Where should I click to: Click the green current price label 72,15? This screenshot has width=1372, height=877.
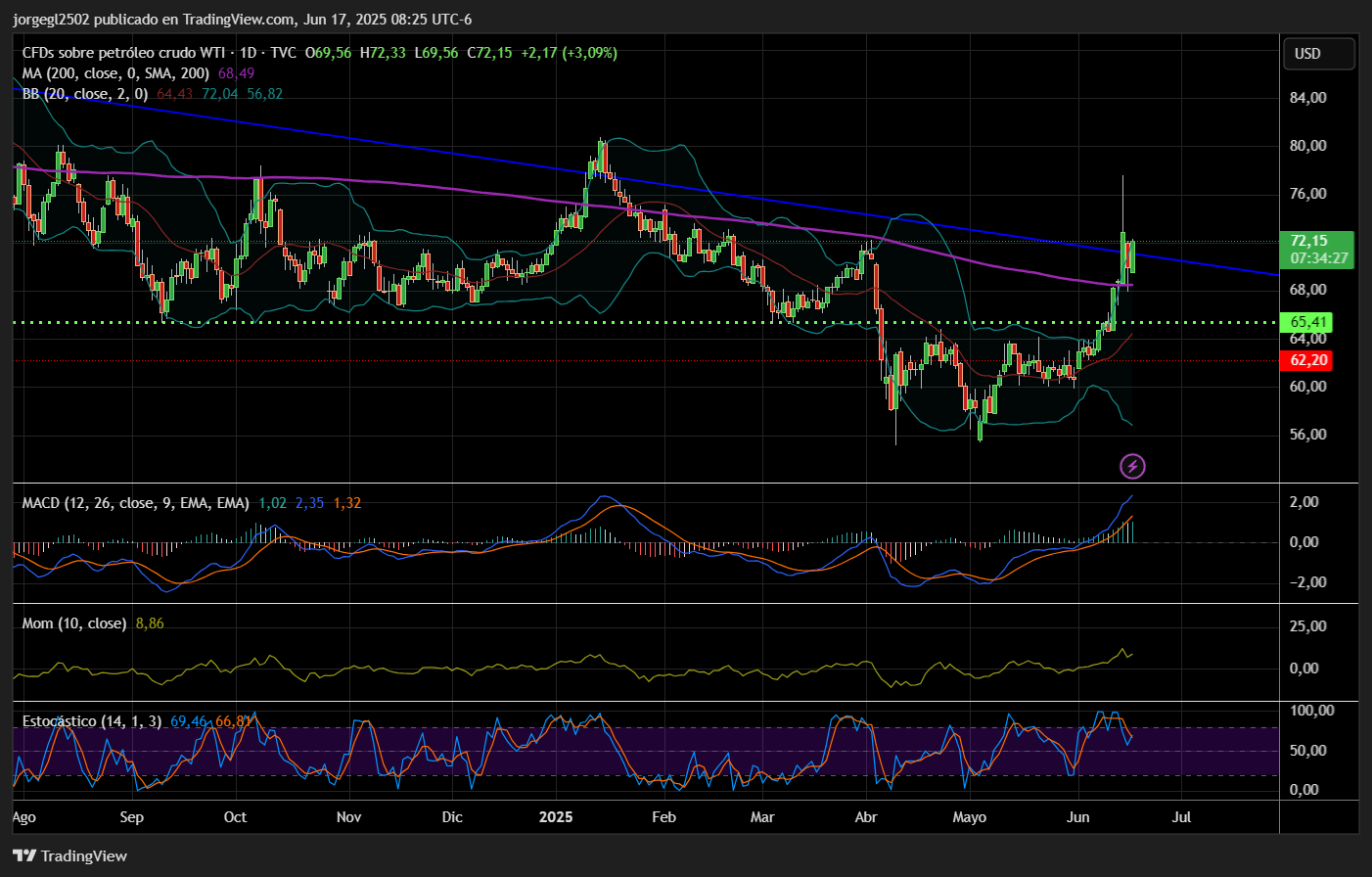tap(1309, 241)
